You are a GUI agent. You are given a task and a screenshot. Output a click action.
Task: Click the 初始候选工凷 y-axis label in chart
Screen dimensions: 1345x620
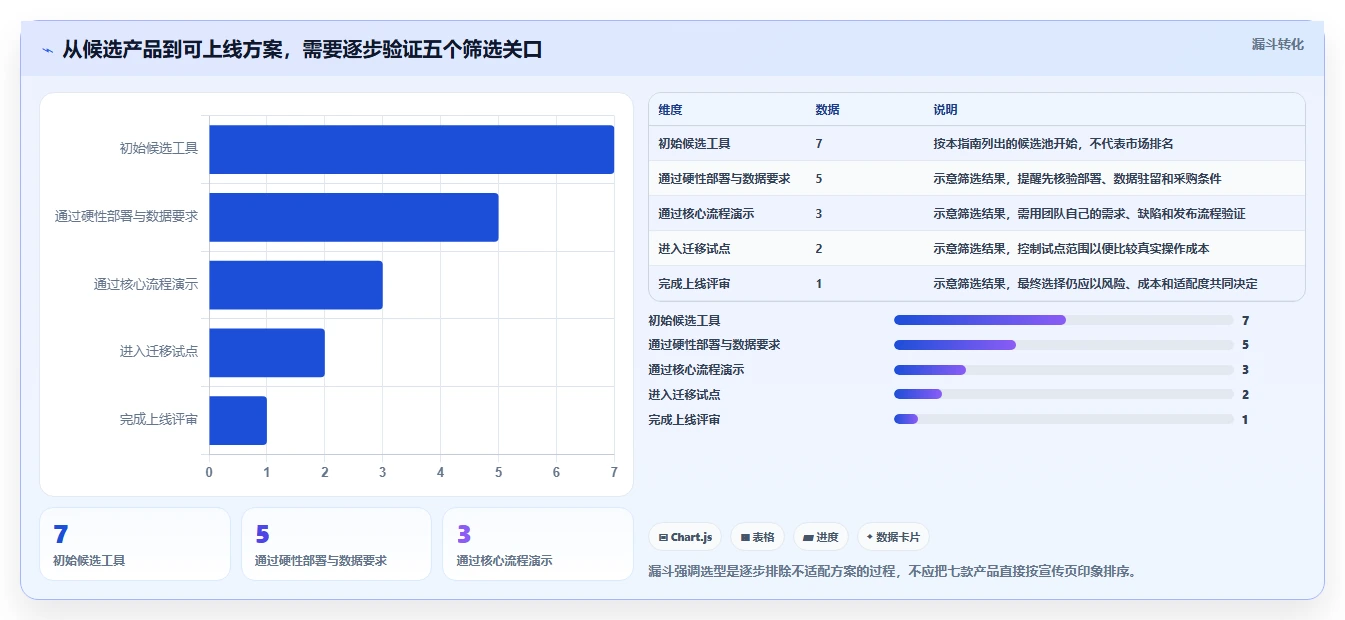(x=158, y=149)
